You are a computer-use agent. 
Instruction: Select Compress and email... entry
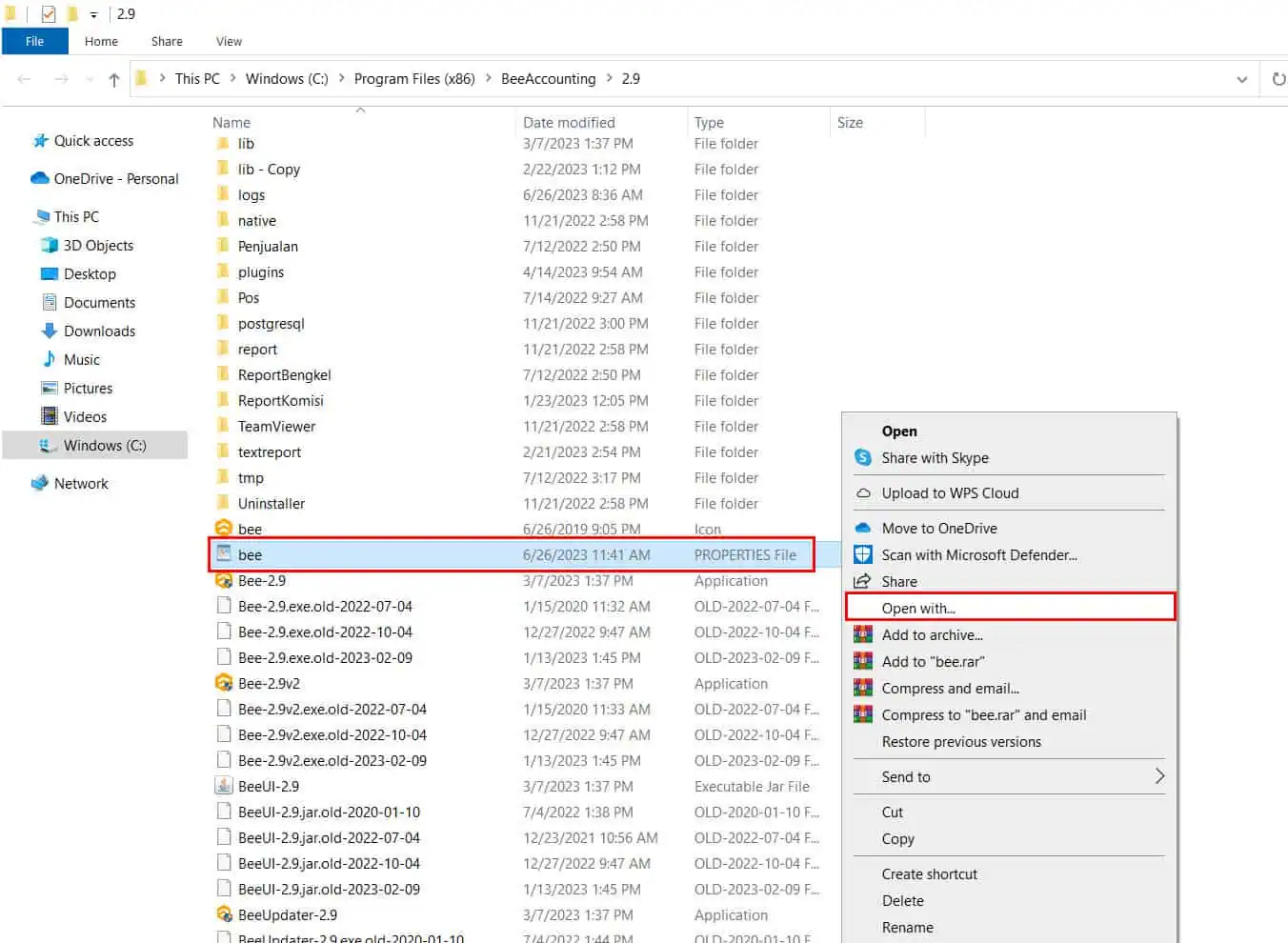(x=951, y=688)
